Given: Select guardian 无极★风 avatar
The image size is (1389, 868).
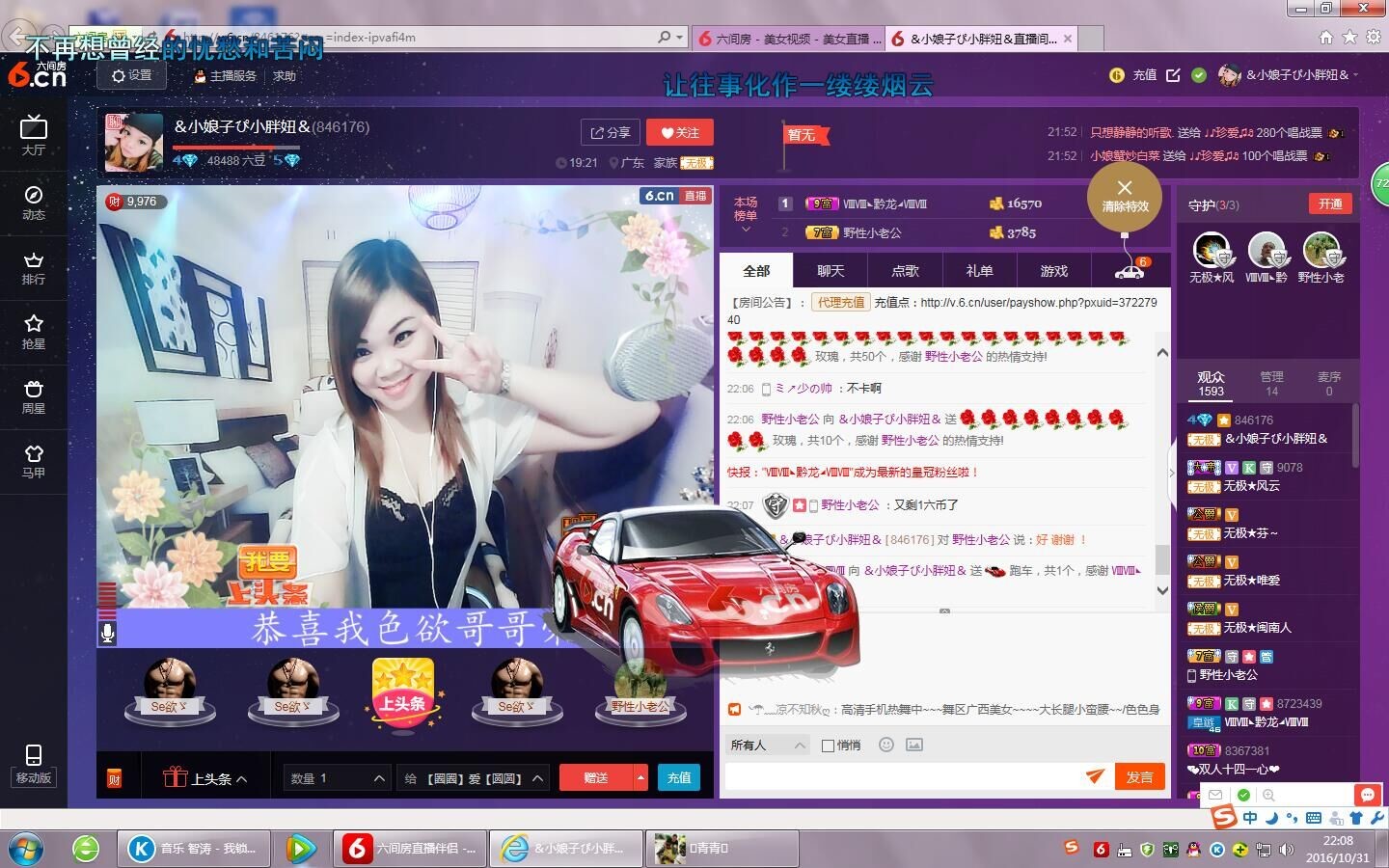Looking at the screenshot, I should [1211, 250].
